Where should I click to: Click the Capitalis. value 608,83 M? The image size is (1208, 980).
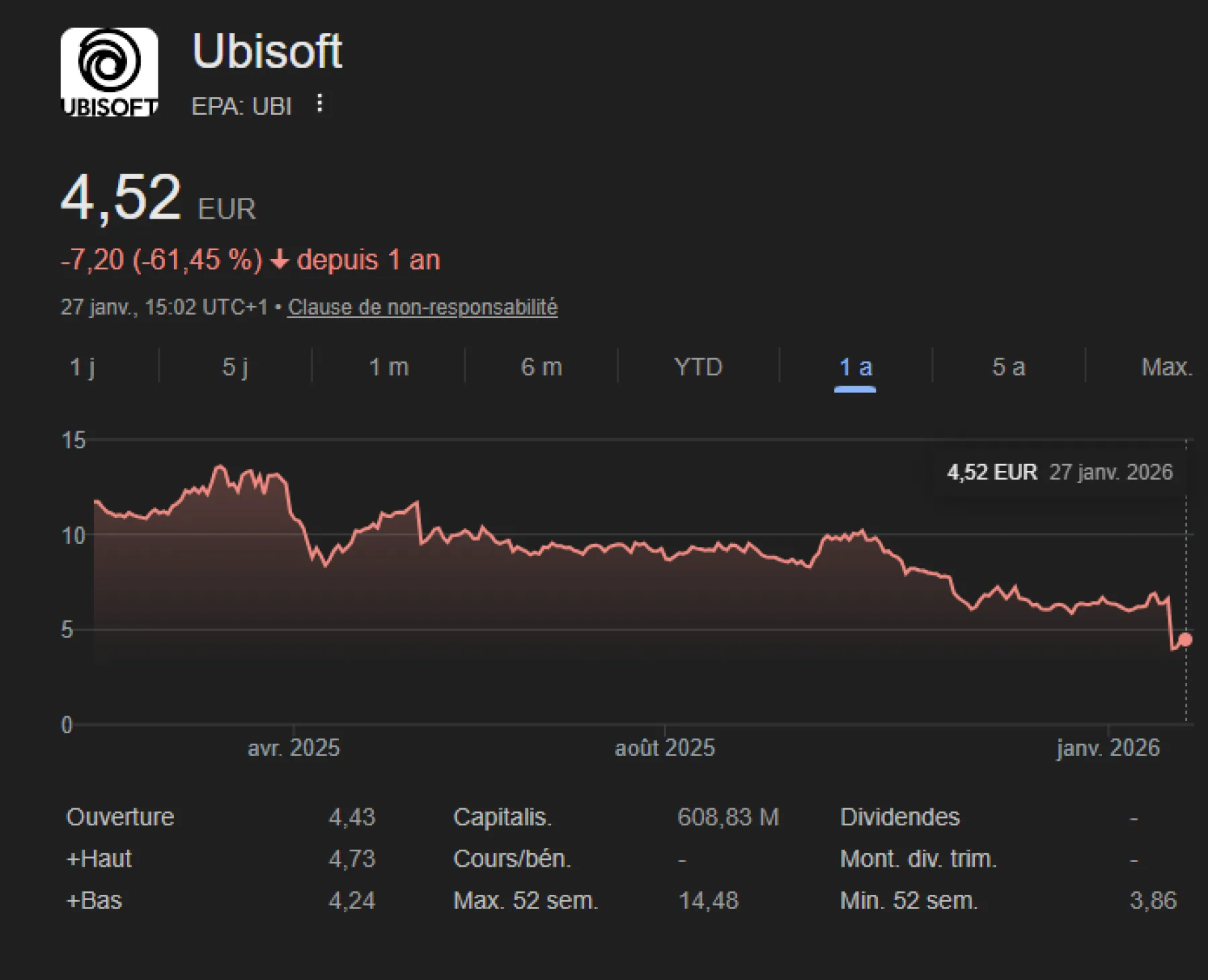[728, 817]
